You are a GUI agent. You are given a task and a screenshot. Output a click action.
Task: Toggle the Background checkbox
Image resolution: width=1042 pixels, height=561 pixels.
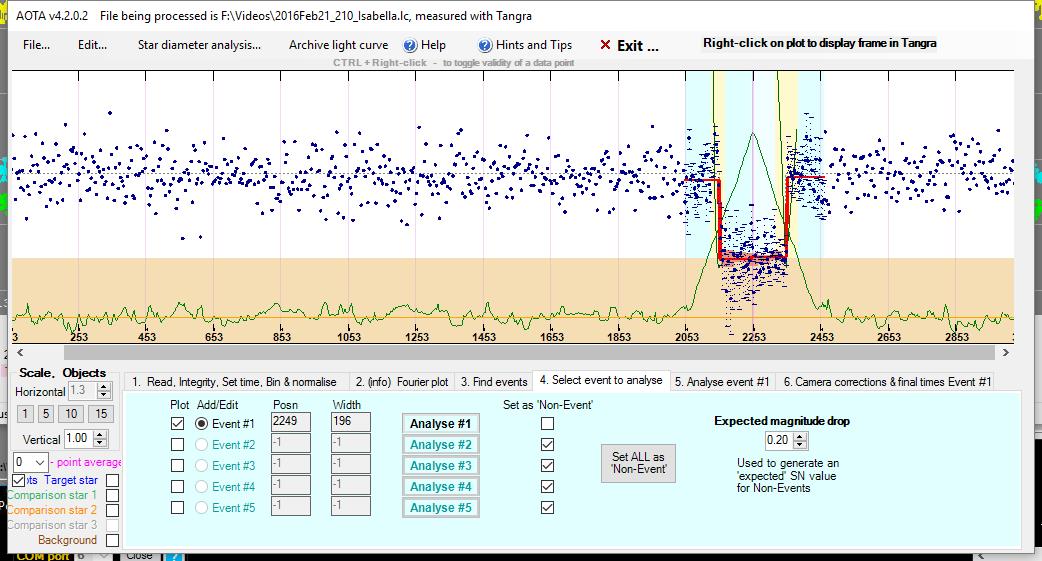(x=113, y=540)
